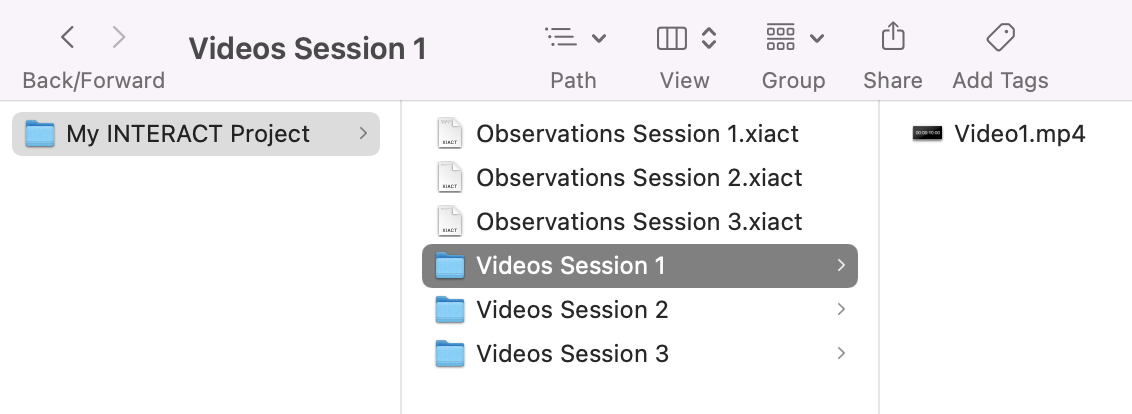This screenshot has width=1132, height=414.
Task: Select Observations Session 3.xiact file
Action: tap(640, 222)
